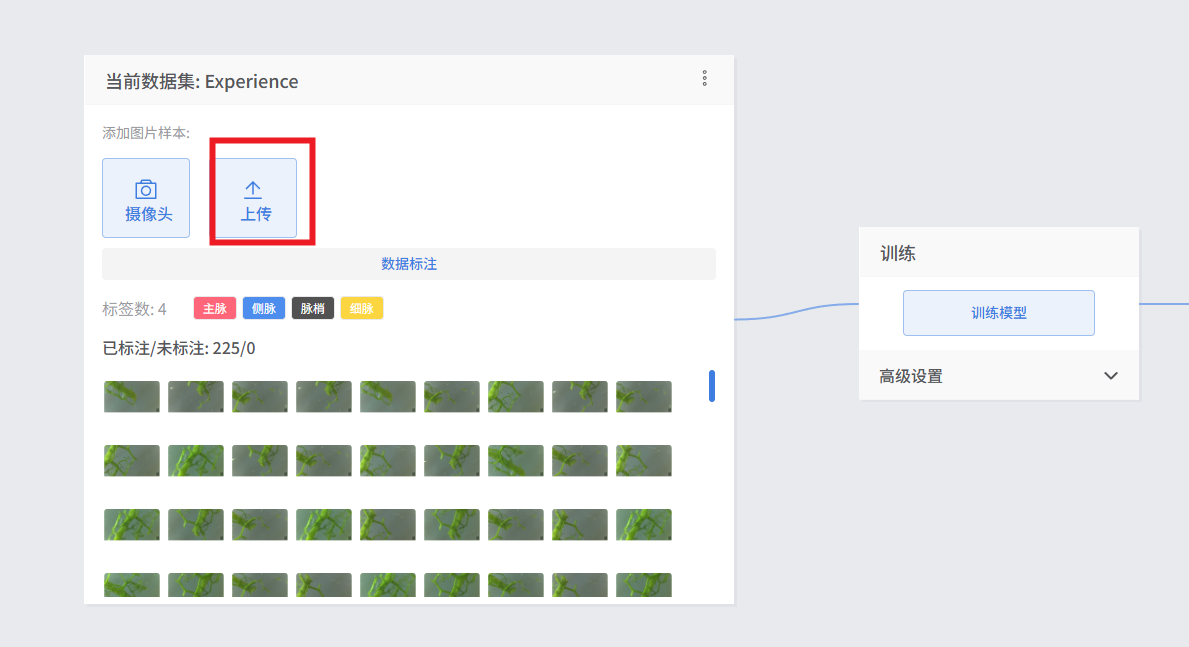
Task: Click the blue image list scrollbar handle
Action: (x=712, y=386)
